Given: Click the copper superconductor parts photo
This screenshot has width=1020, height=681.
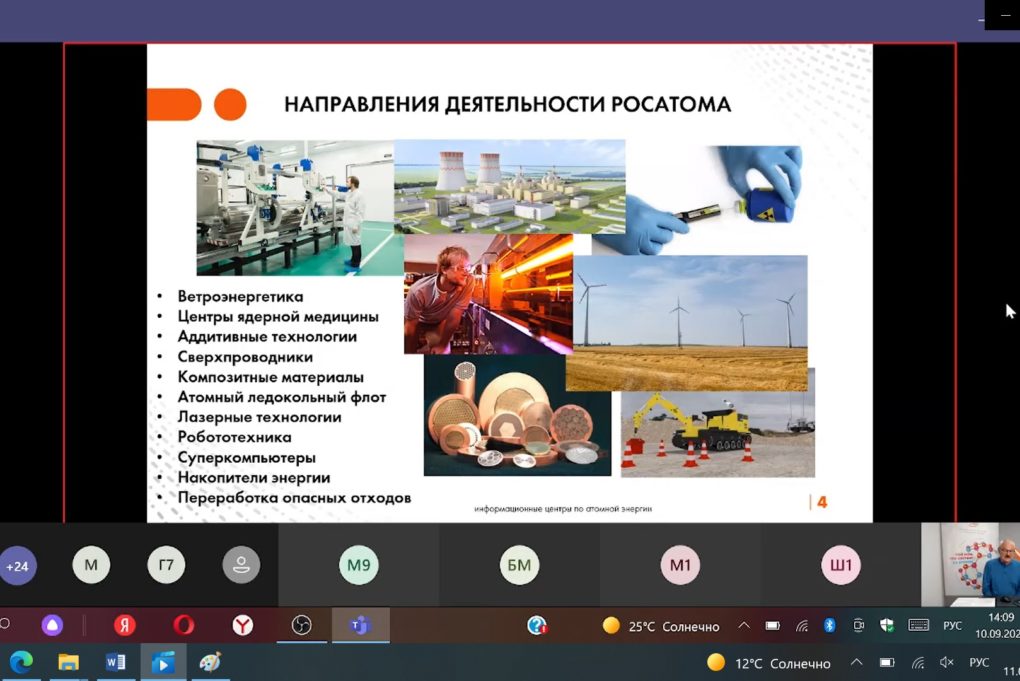Looking at the screenshot, I should [517, 416].
